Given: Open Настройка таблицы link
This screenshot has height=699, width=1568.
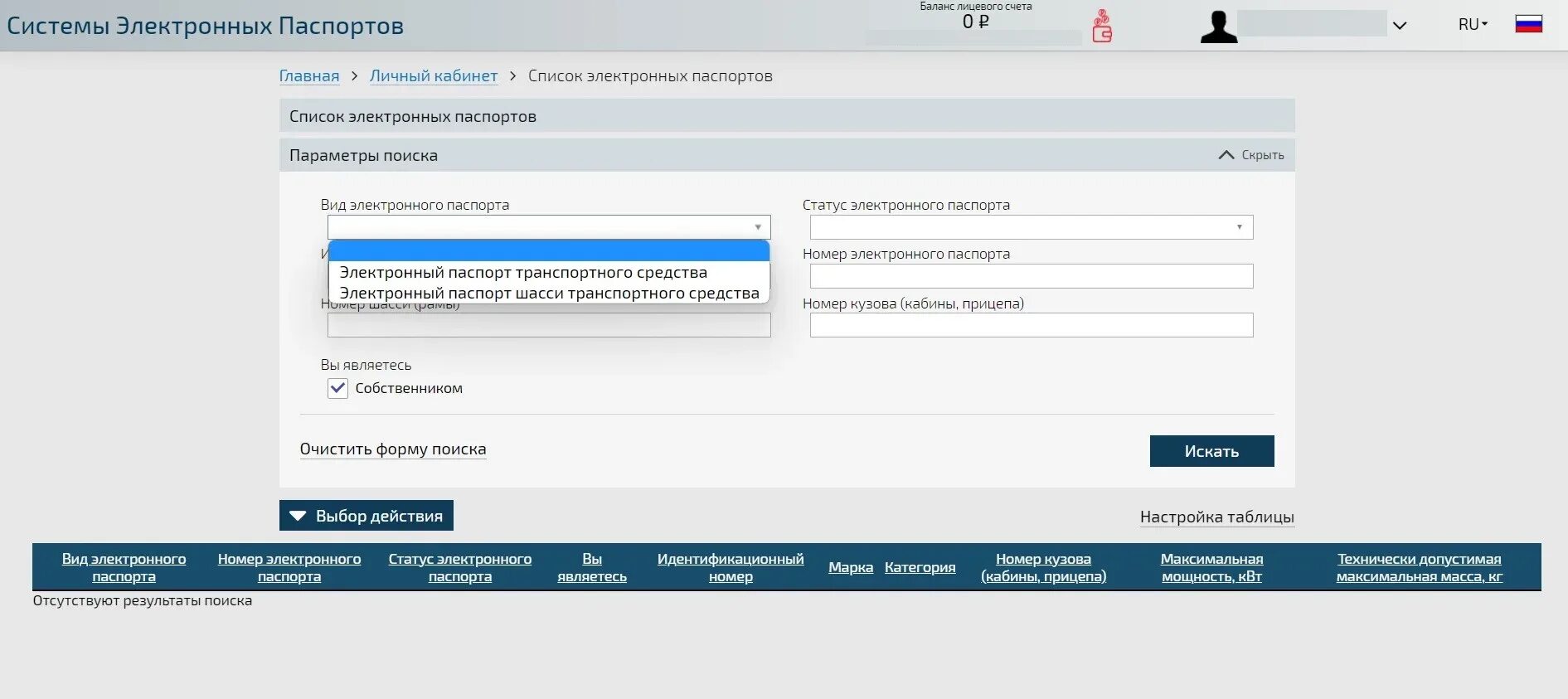Looking at the screenshot, I should (1217, 517).
